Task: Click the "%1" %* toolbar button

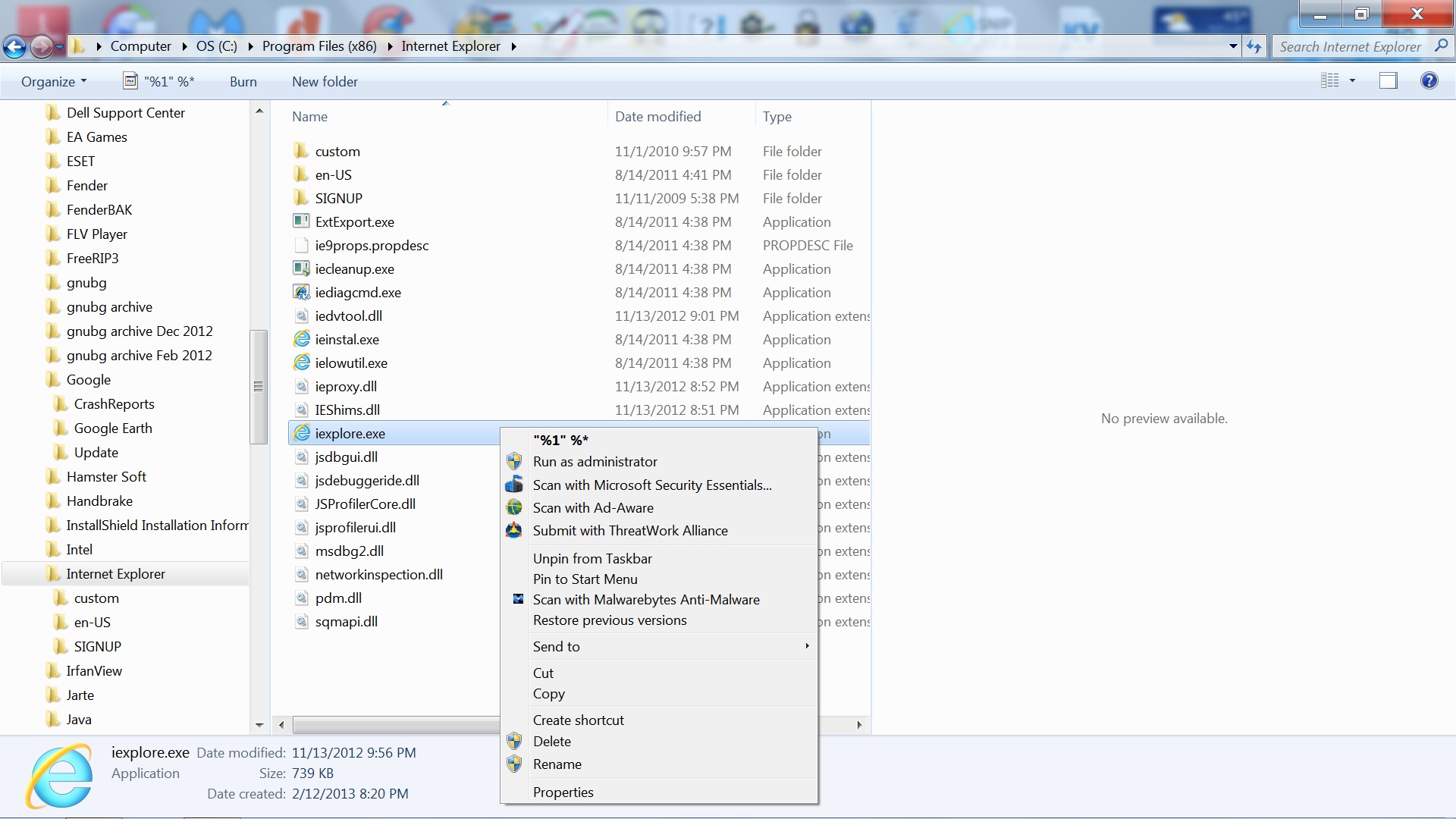Action: [x=159, y=81]
